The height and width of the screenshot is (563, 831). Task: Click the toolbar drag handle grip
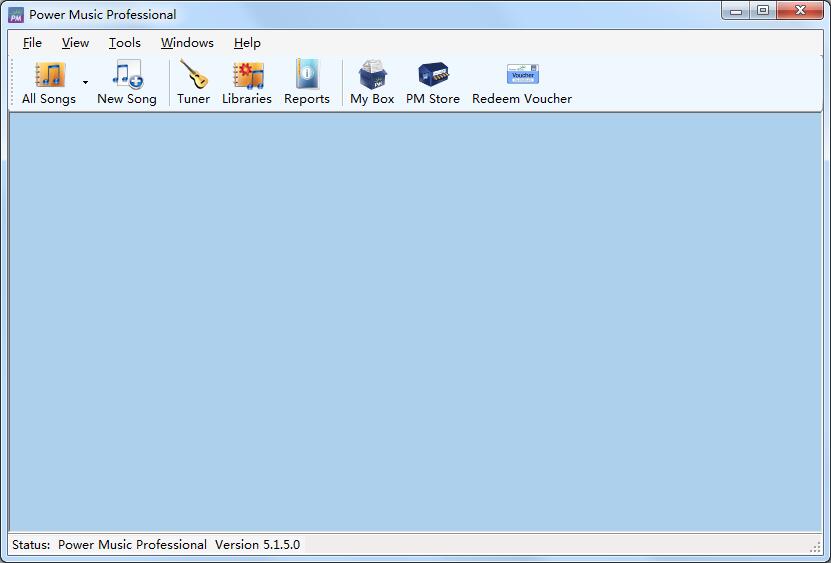(14, 82)
